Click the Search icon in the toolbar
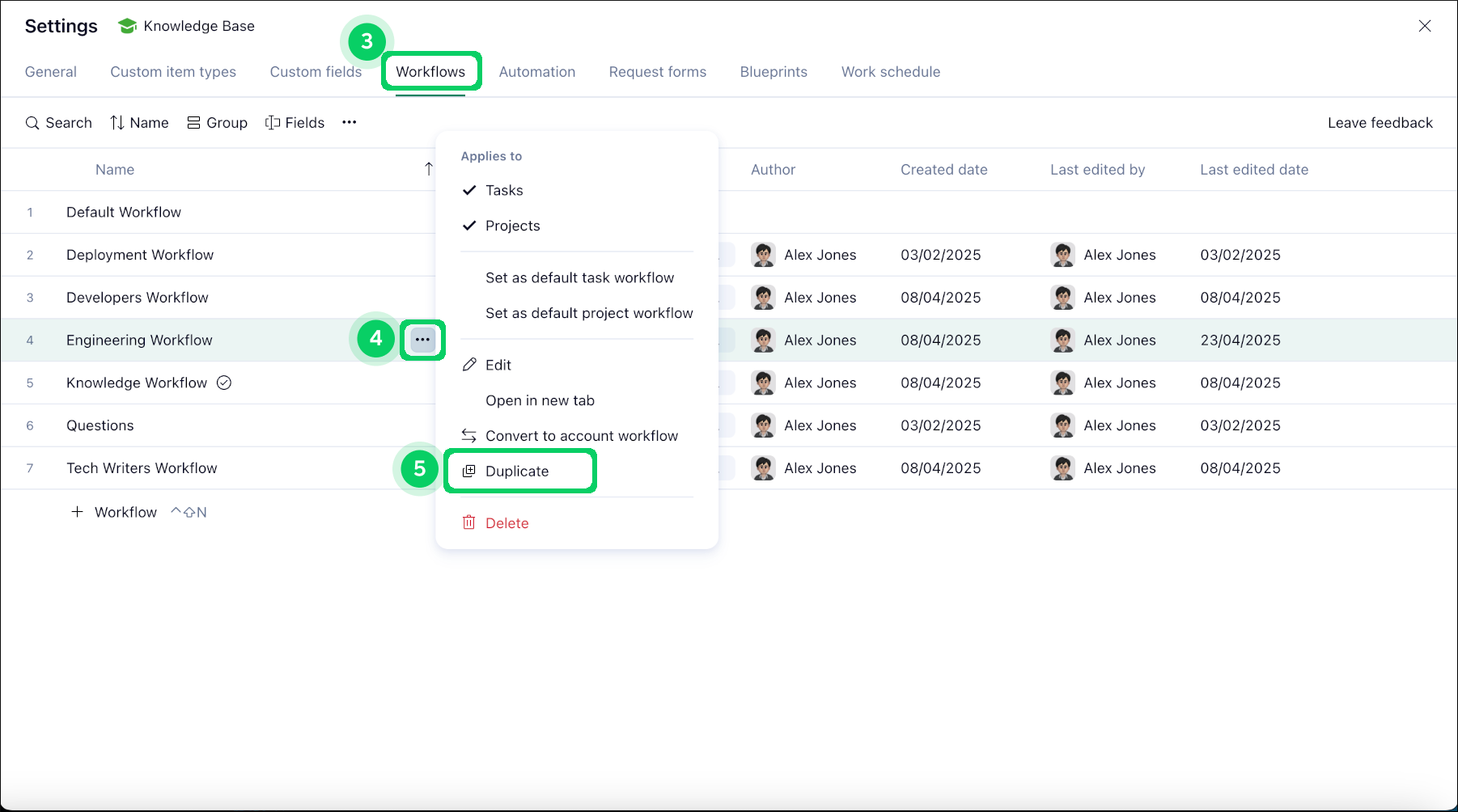Viewport: 1458px width, 812px height. pyautogui.click(x=33, y=122)
